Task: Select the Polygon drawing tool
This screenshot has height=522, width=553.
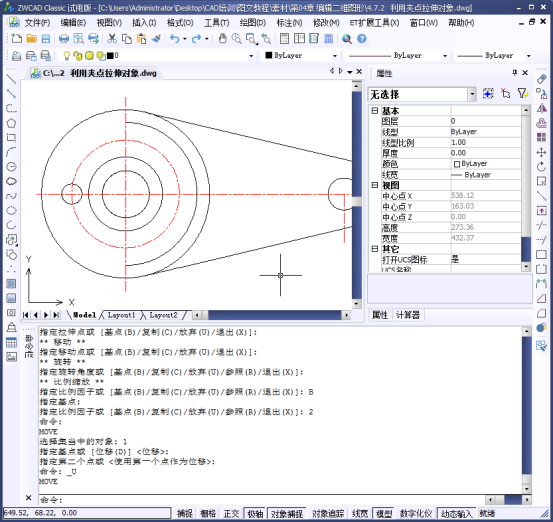Action: [x=11, y=123]
